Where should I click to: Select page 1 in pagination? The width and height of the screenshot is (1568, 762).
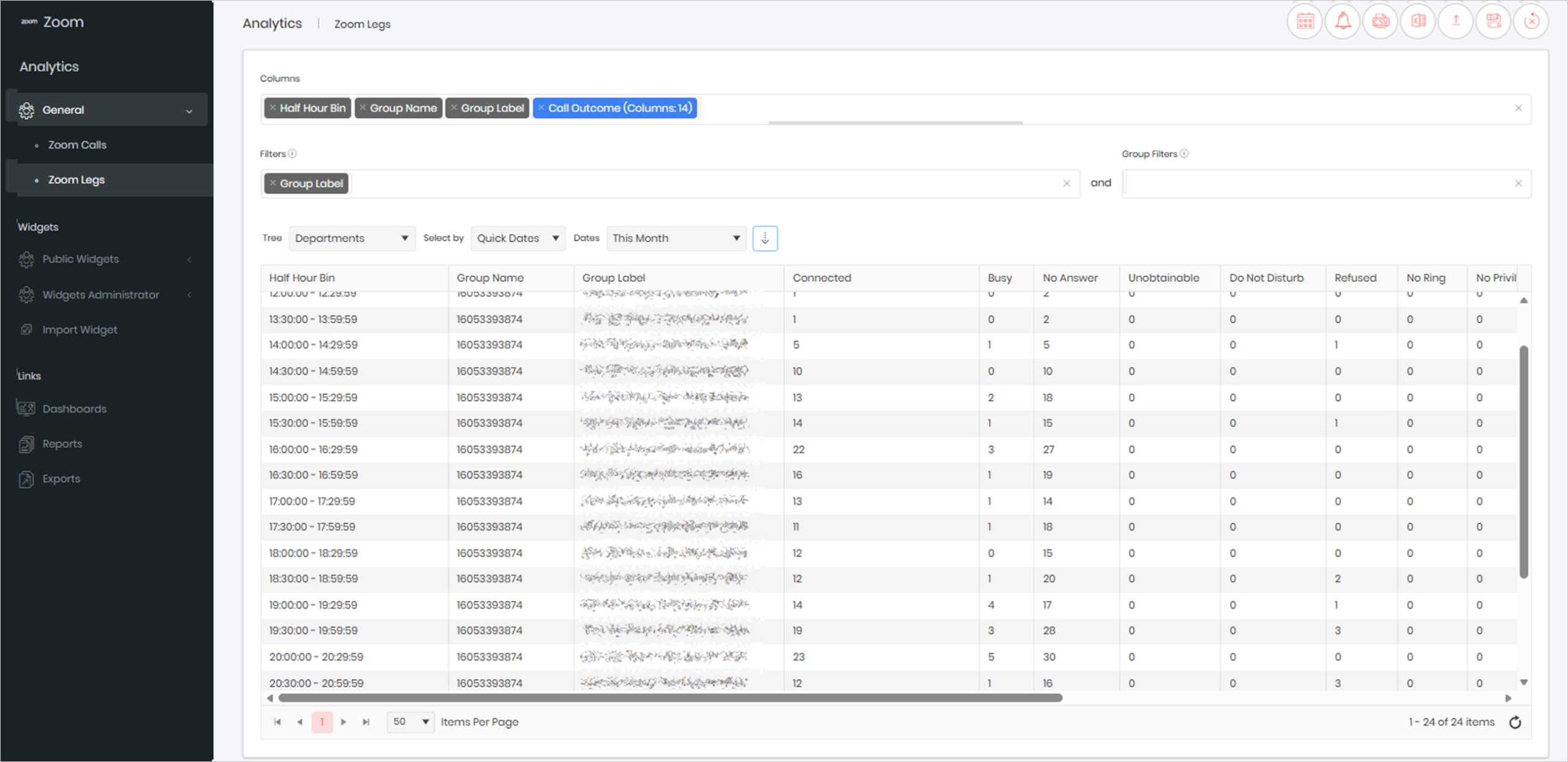coord(322,722)
